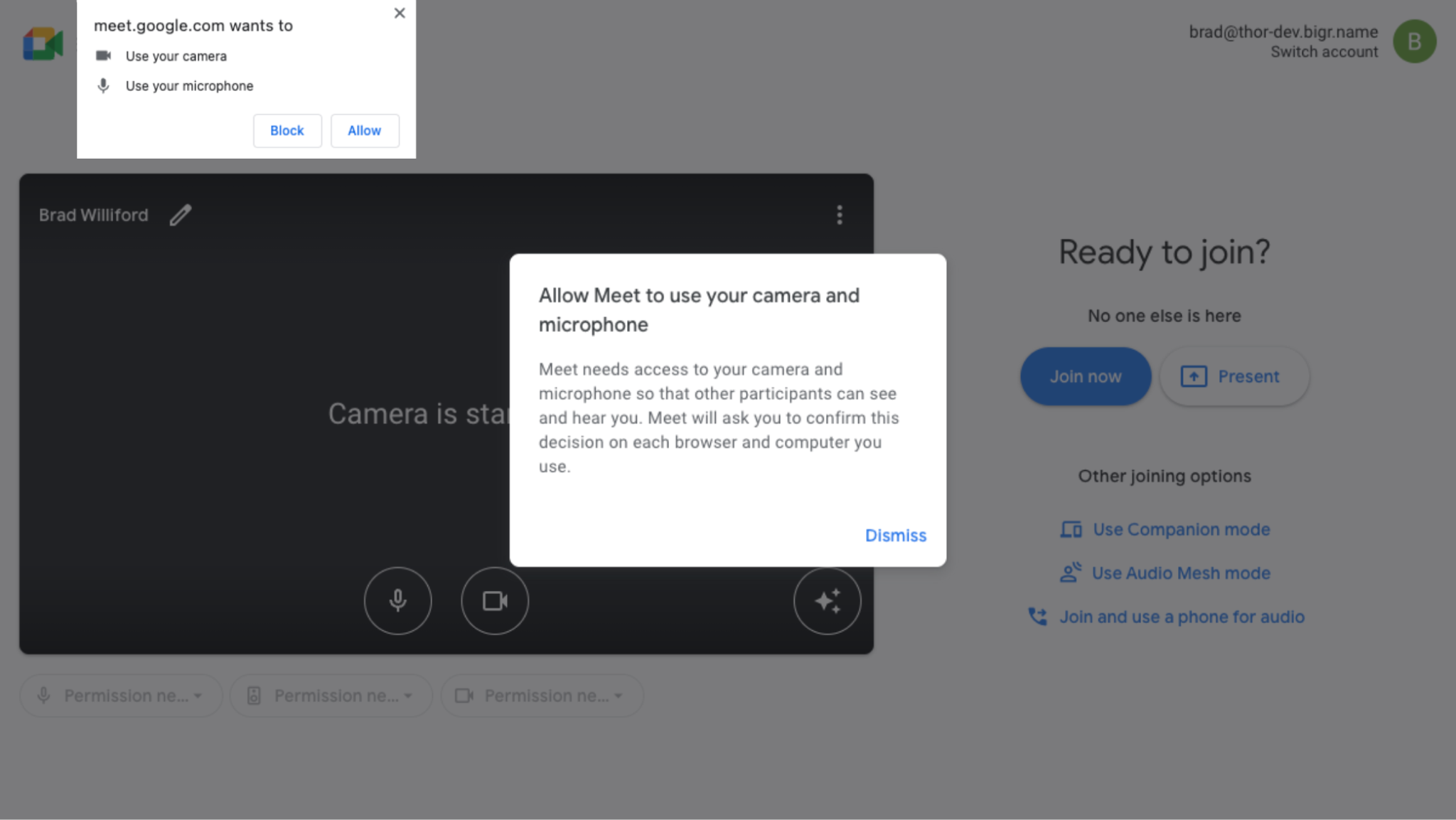Click Join now to enter meeting
Viewport: 1456px width, 820px height.
(x=1086, y=376)
